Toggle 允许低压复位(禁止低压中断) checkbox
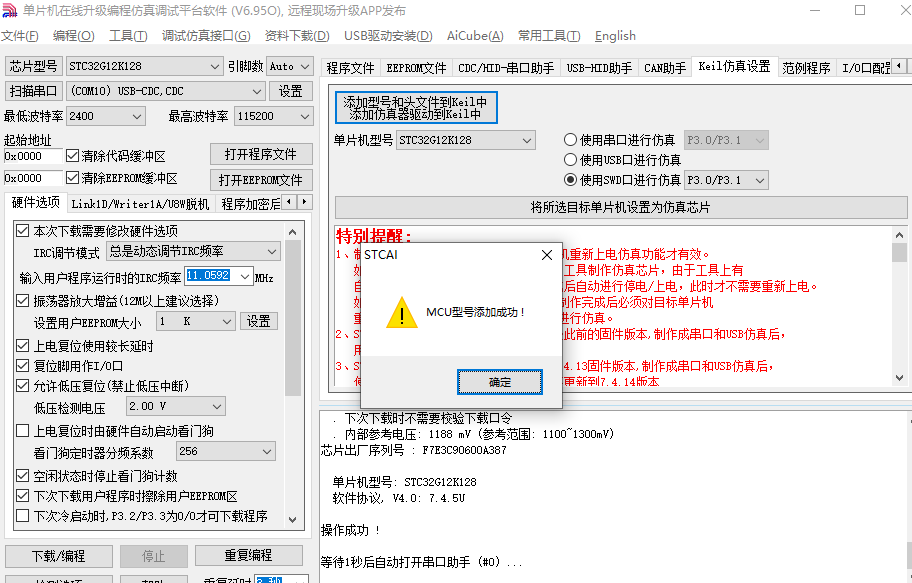The image size is (912, 583). coord(23,385)
